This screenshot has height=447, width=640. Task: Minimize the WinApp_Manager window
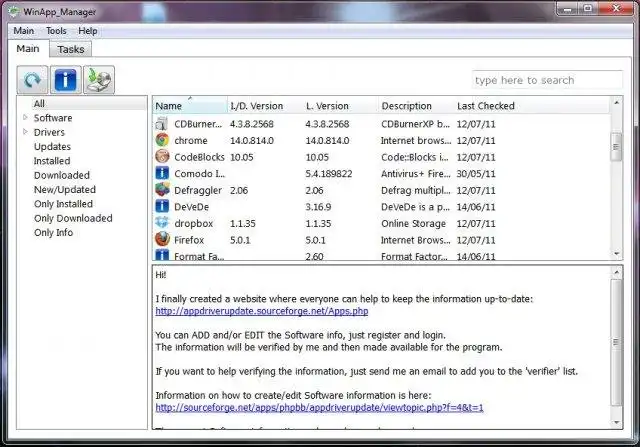click(x=567, y=9)
